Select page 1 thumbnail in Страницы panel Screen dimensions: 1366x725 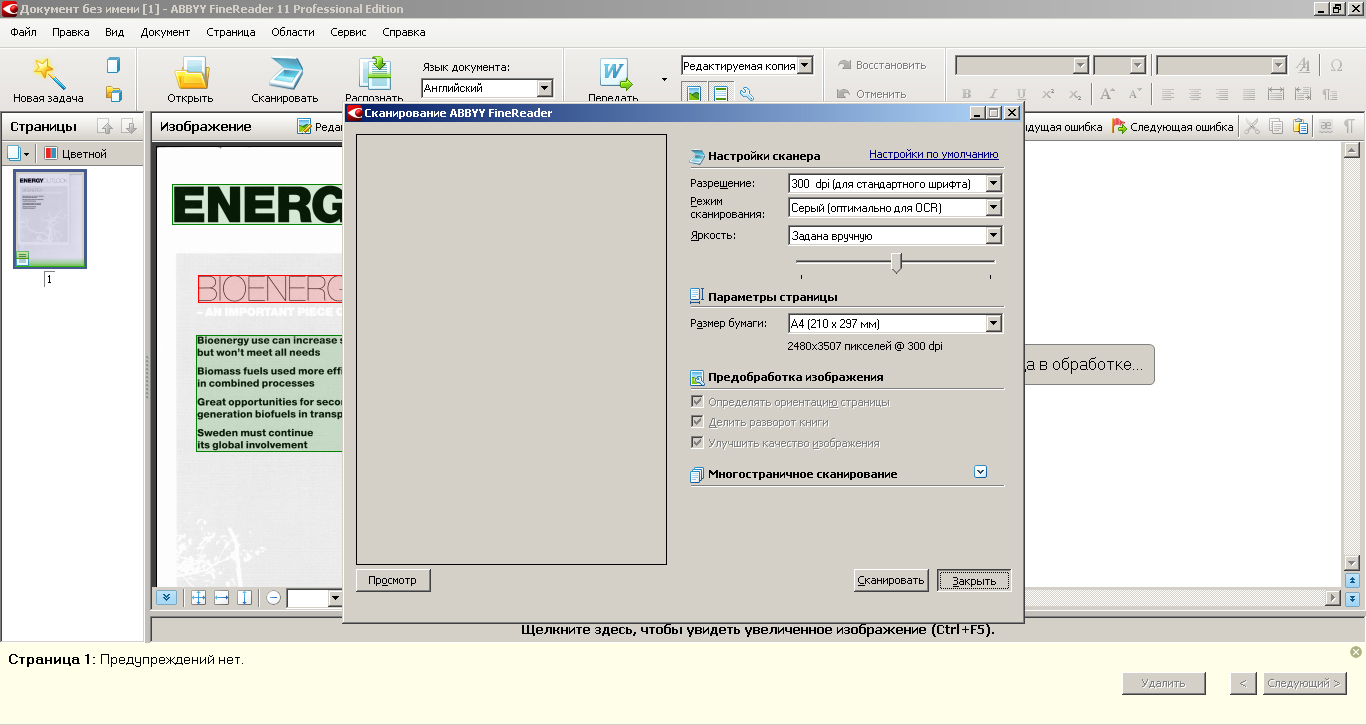pyautogui.click(x=49, y=219)
